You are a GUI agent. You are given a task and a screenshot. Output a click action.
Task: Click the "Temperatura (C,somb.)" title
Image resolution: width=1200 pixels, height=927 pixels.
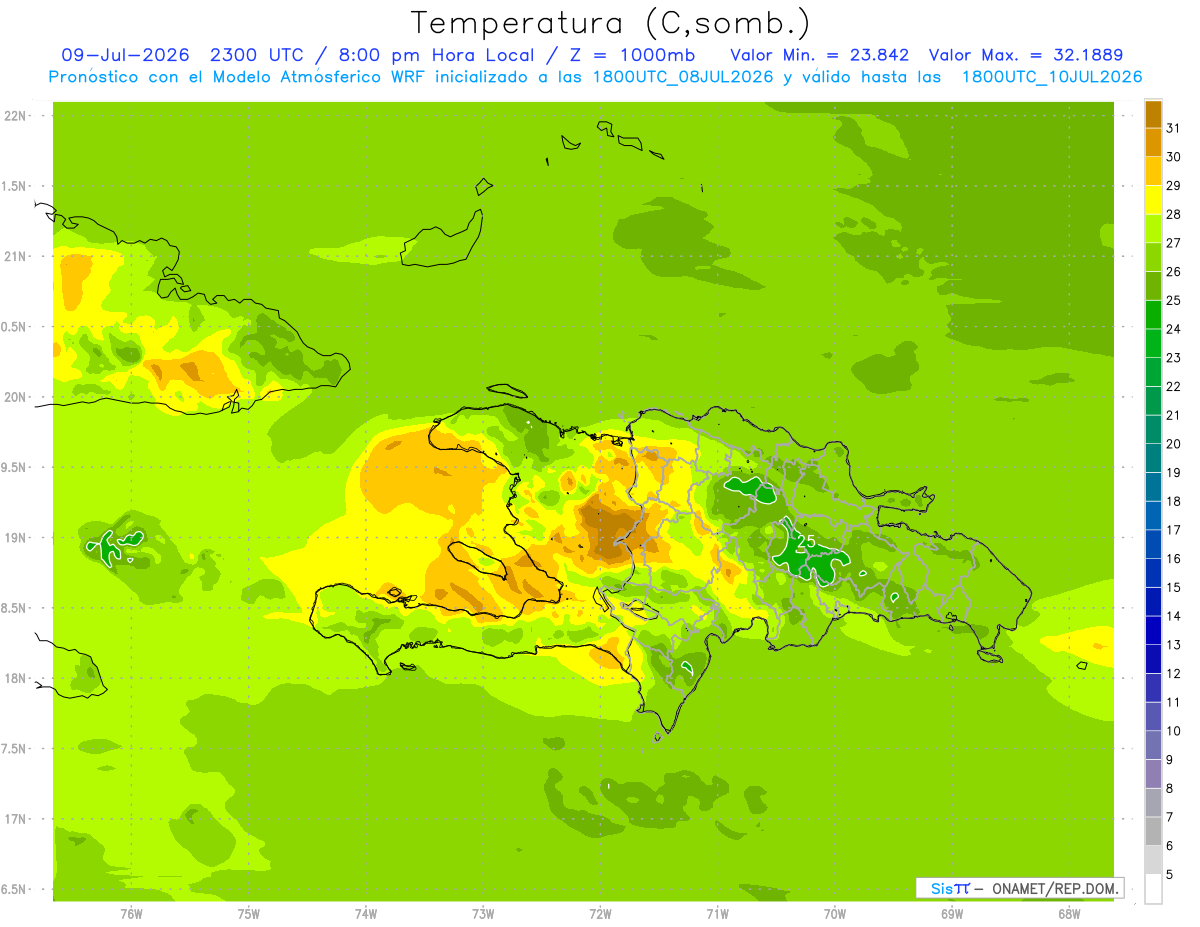coord(611,23)
